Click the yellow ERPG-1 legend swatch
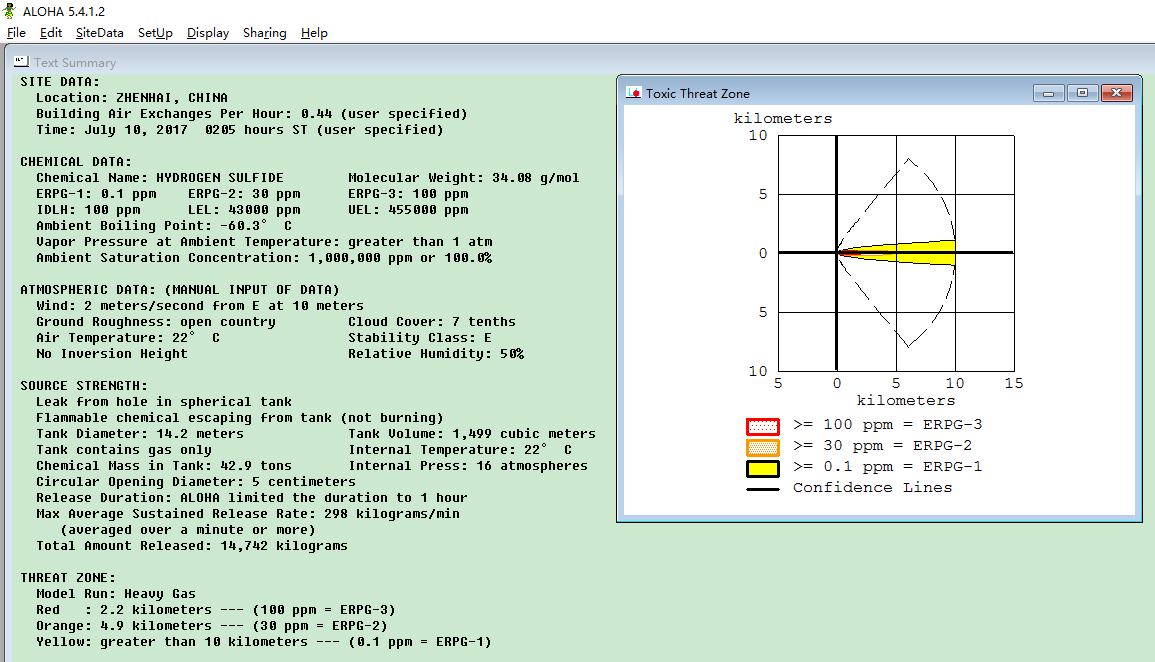The image size is (1155, 662). (x=762, y=468)
